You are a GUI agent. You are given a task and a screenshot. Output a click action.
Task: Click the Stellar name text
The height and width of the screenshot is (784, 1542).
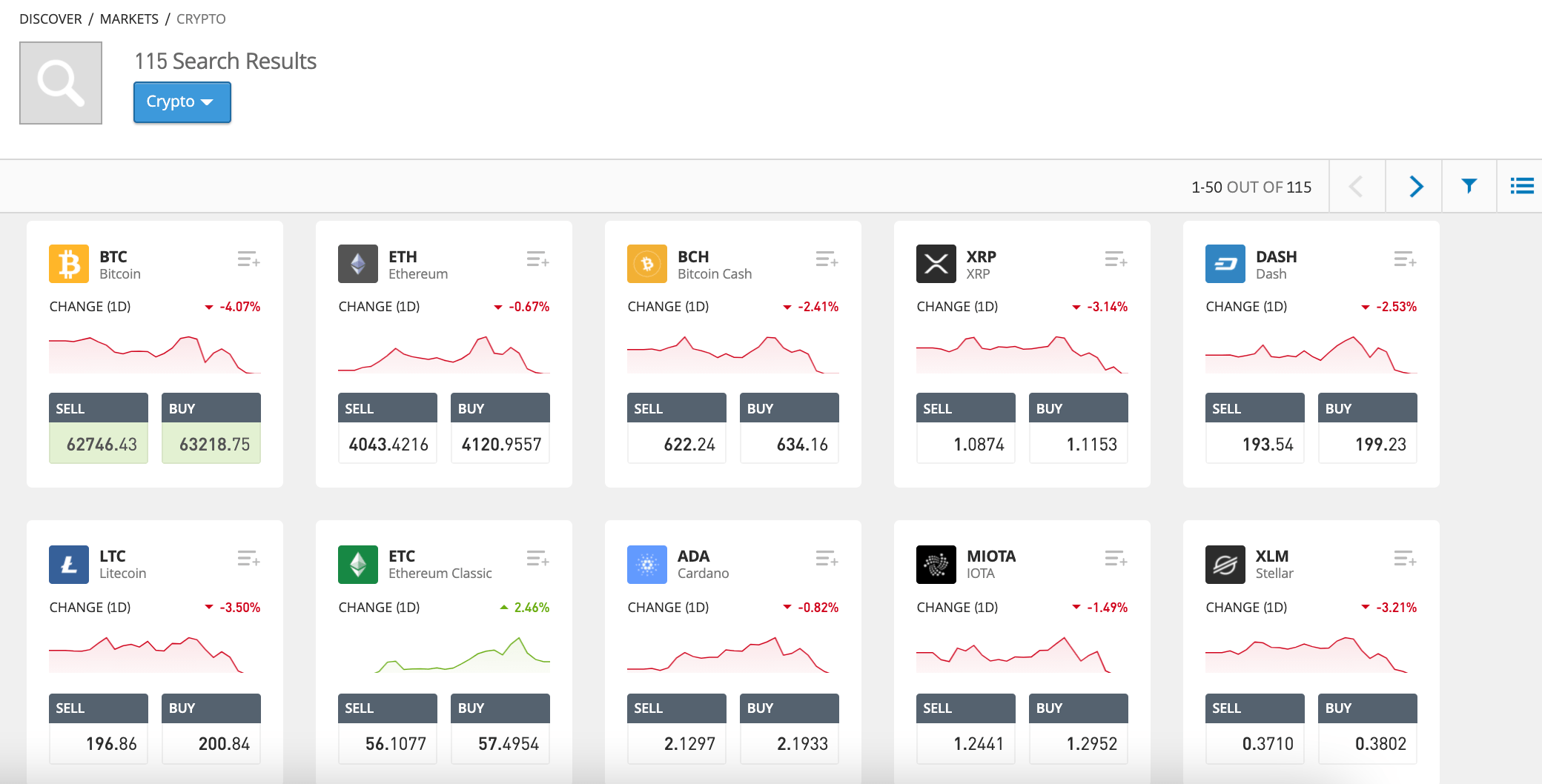[x=1274, y=574]
